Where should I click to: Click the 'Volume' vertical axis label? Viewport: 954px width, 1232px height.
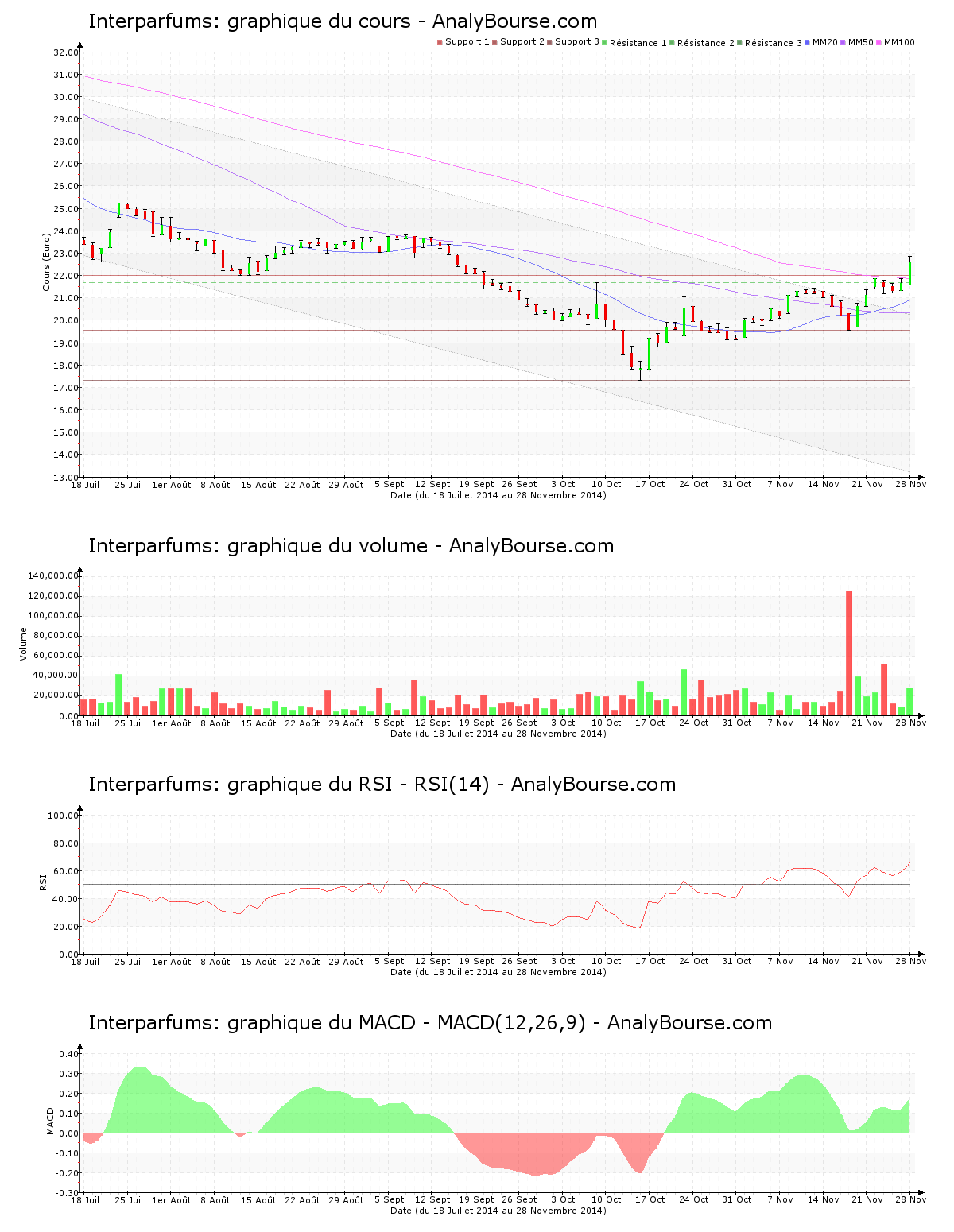(x=24, y=644)
